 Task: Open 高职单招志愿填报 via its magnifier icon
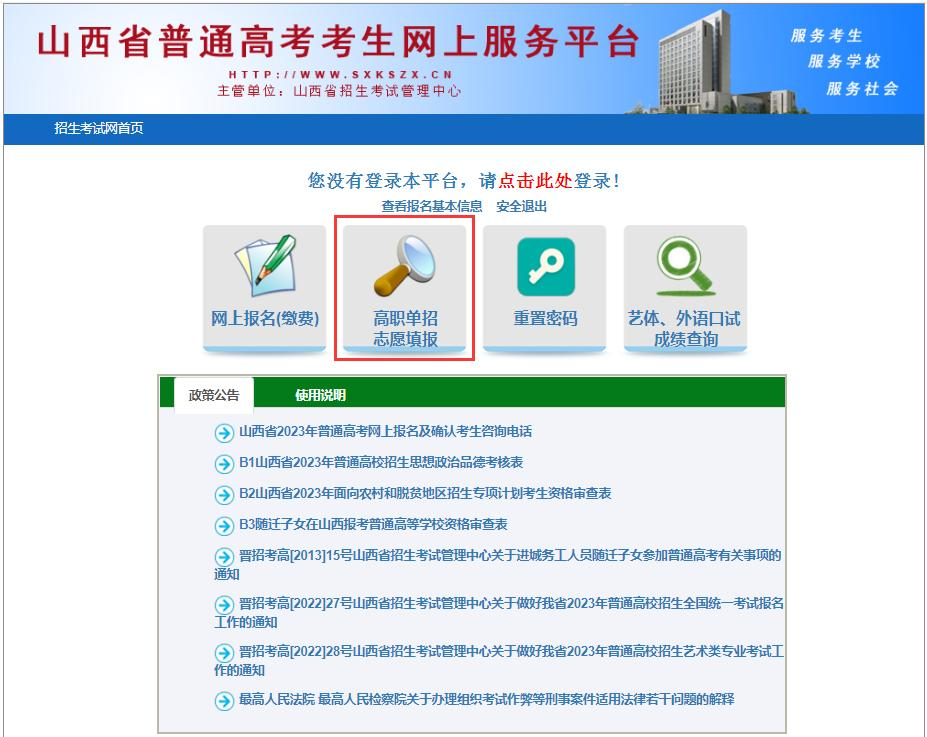click(403, 266)
